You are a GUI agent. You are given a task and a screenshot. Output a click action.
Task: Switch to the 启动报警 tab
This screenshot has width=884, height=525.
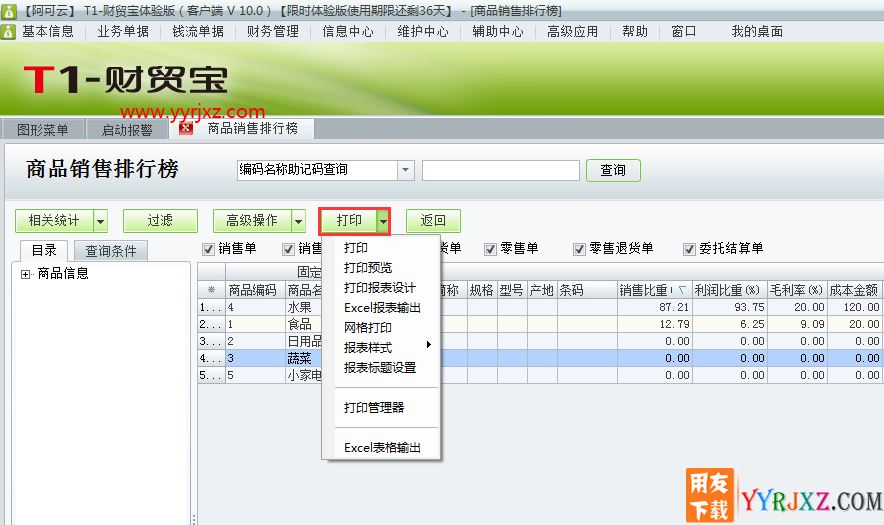[x=127, y=130]
